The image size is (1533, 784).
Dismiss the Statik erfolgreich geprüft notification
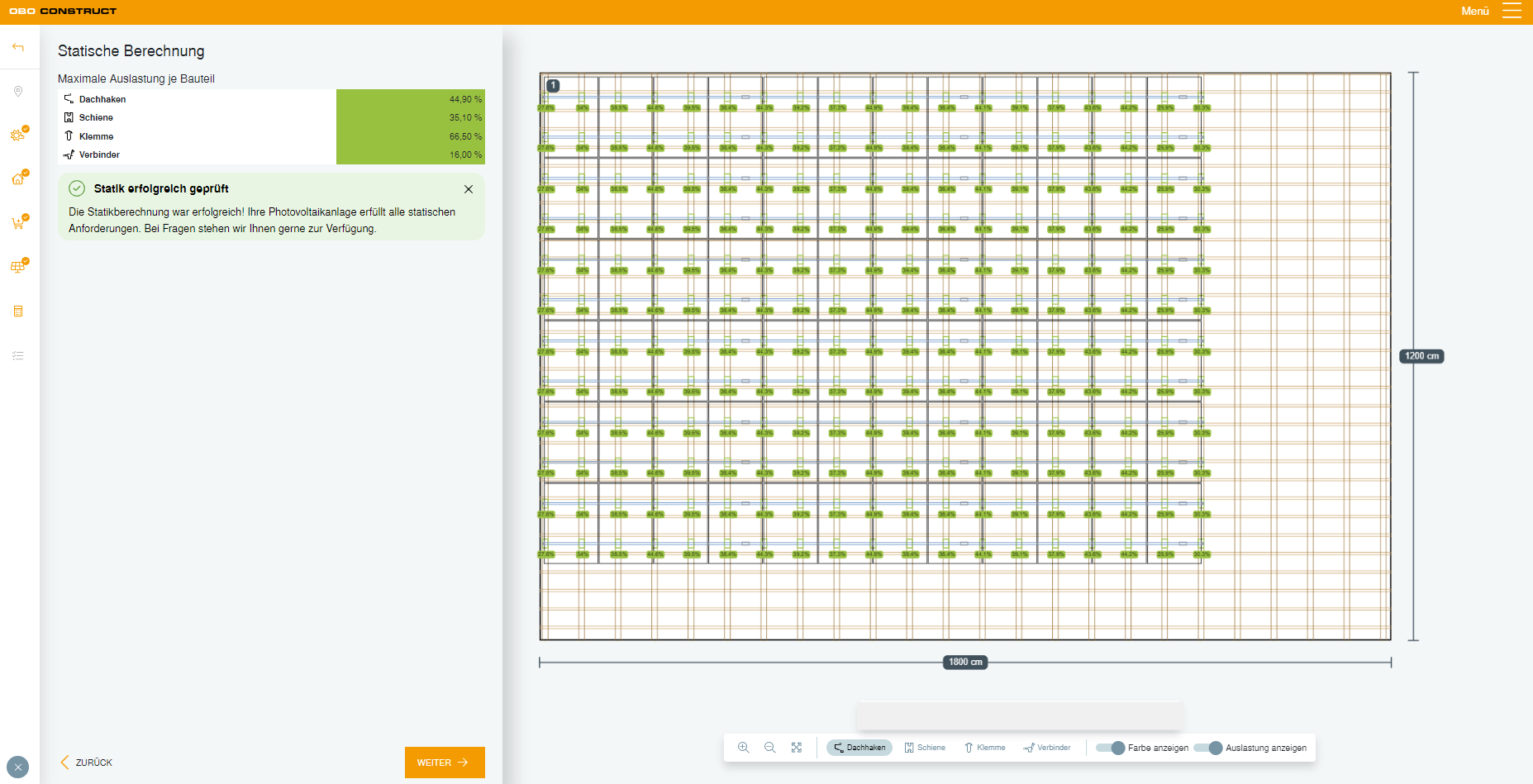click(x=469, y=189)
